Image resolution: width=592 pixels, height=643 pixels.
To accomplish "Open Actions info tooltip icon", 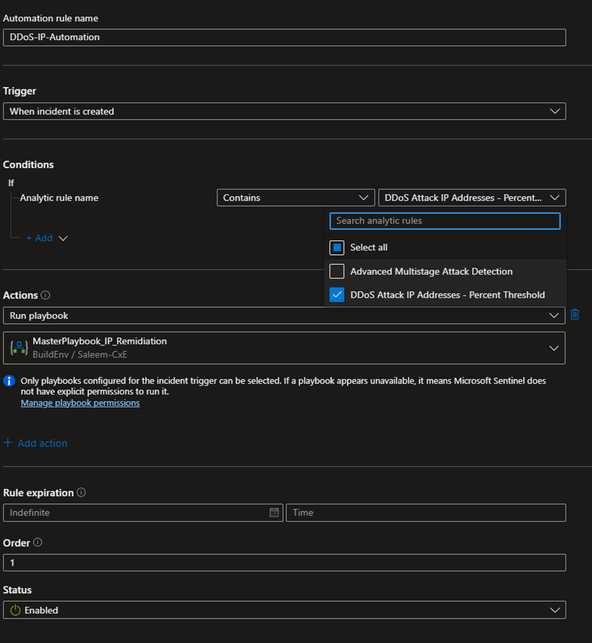I will 46,295.
